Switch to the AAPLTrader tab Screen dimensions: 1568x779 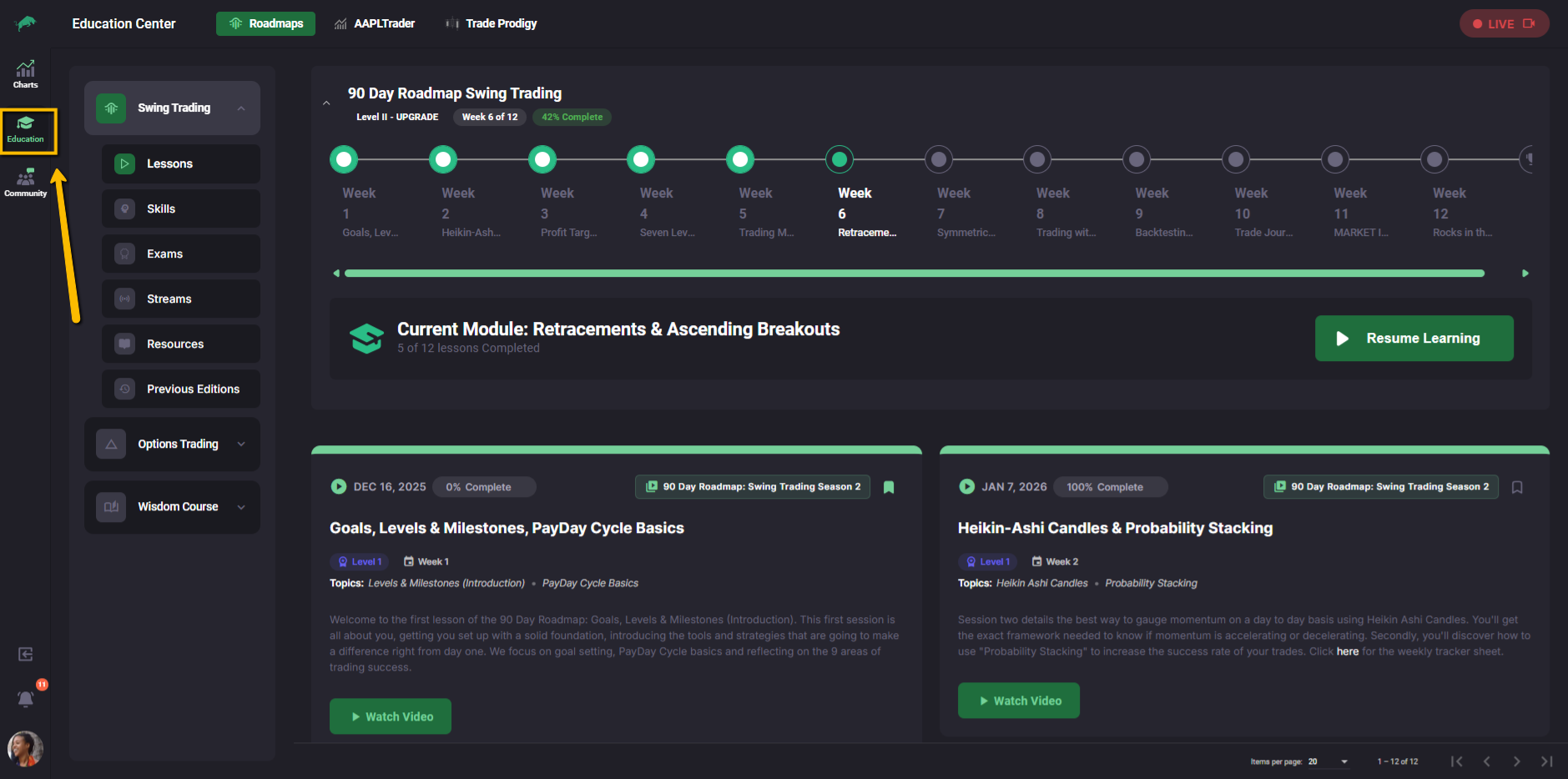pyautogui.click(x=375, y=23)
